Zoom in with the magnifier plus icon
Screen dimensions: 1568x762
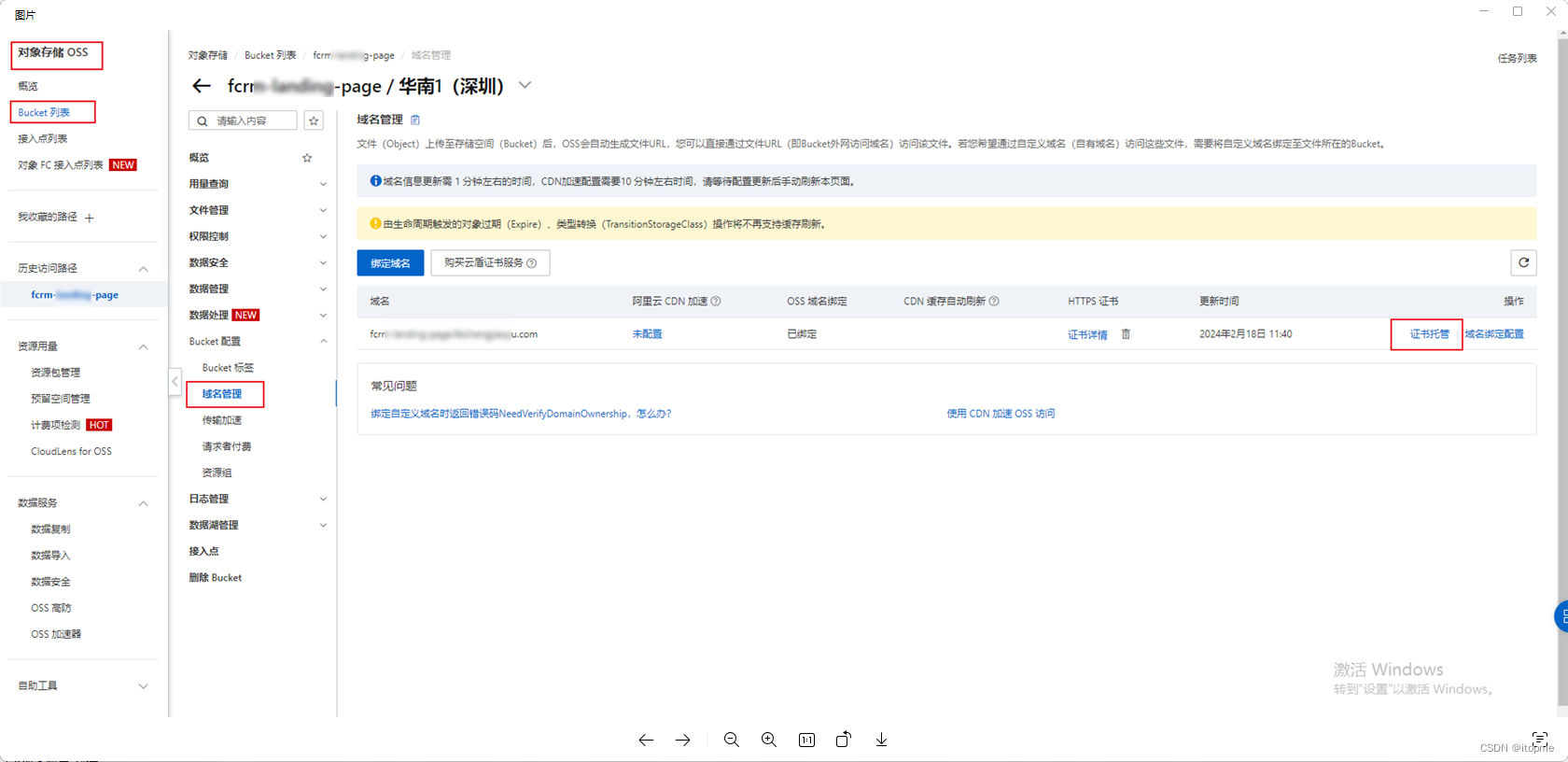pos(769,740)
